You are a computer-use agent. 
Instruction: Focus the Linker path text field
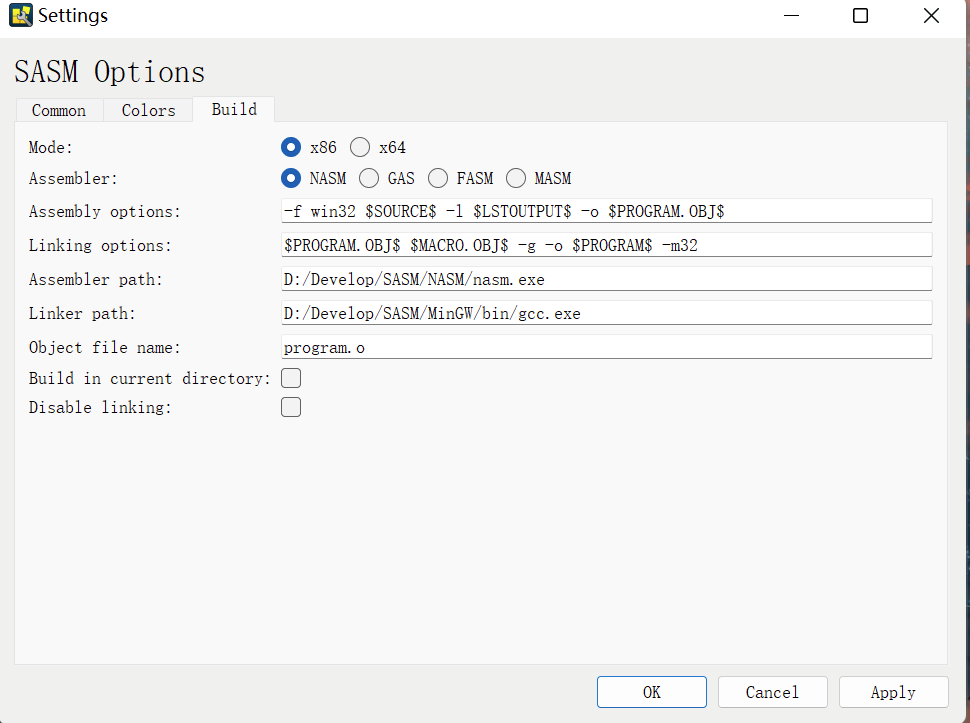(x=606, y=313)
